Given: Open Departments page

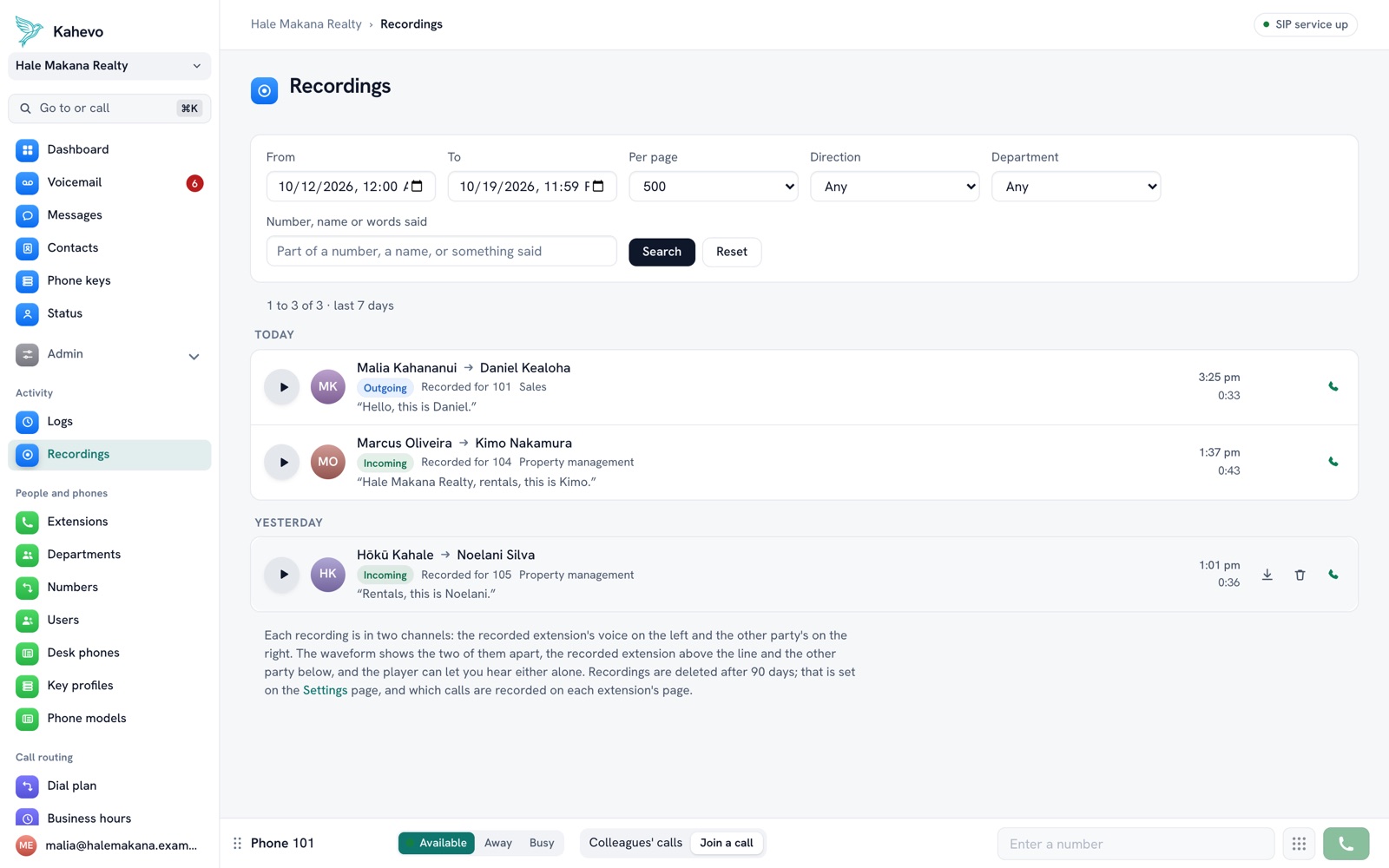Looking at the screenshot, I should pyautogui.click(x=109, y=555).
